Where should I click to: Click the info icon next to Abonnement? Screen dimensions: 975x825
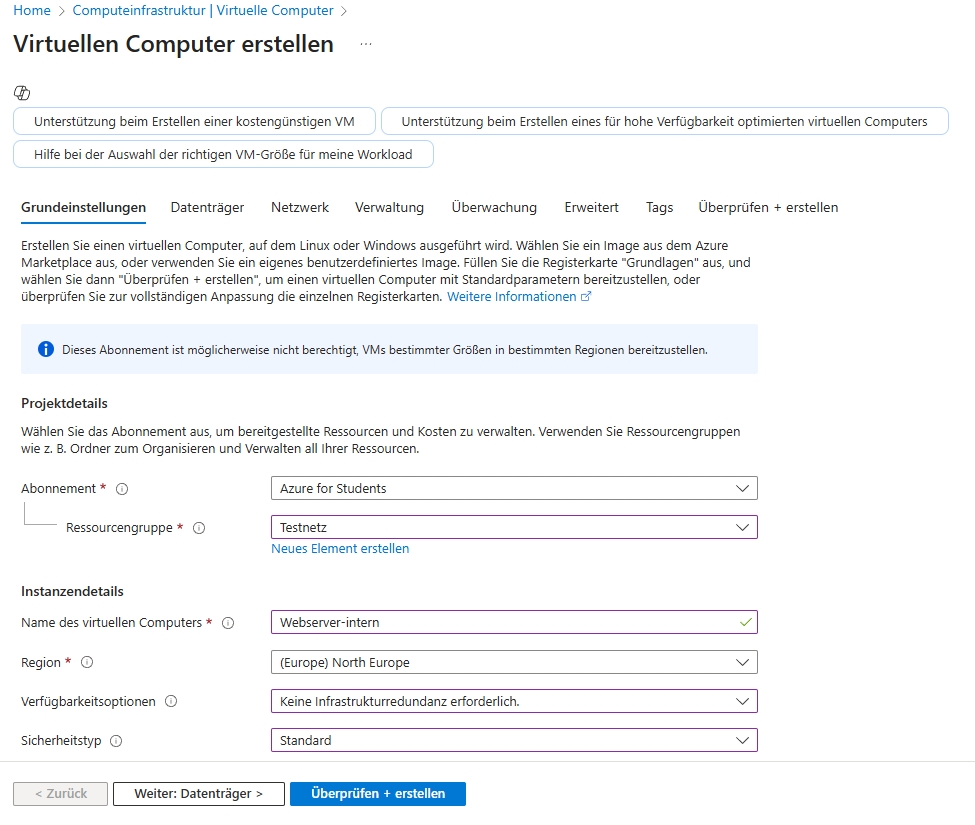[123, 489]
